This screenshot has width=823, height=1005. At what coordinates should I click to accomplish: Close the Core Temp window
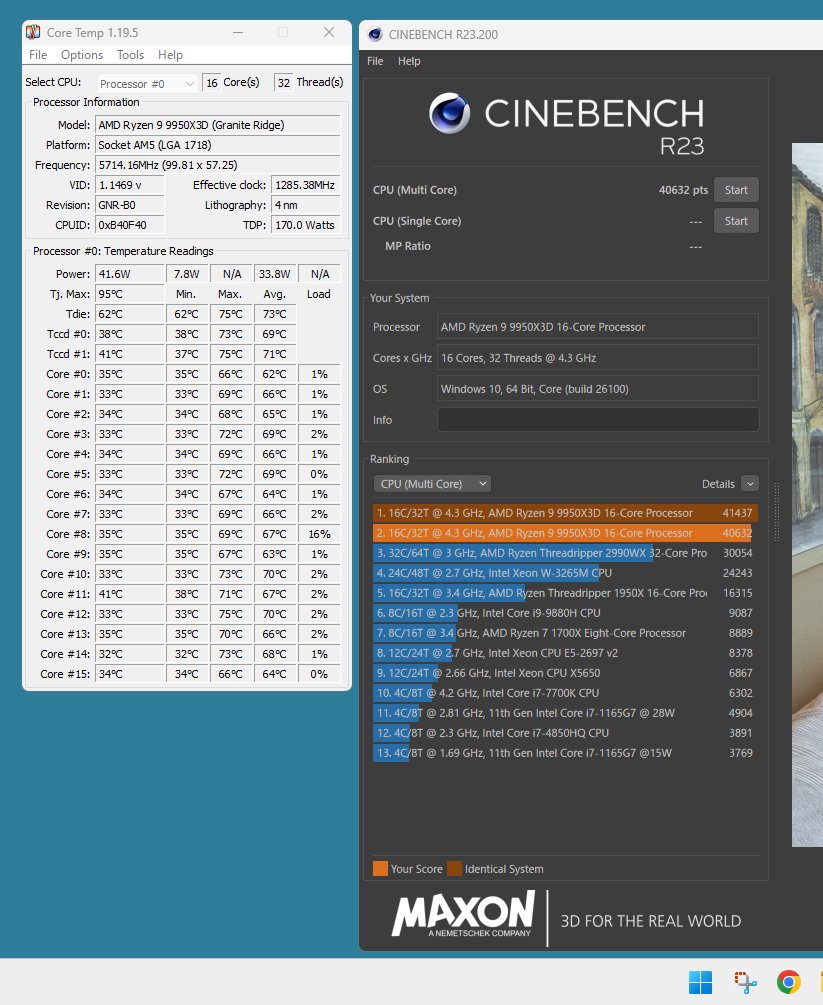point(329,32)
